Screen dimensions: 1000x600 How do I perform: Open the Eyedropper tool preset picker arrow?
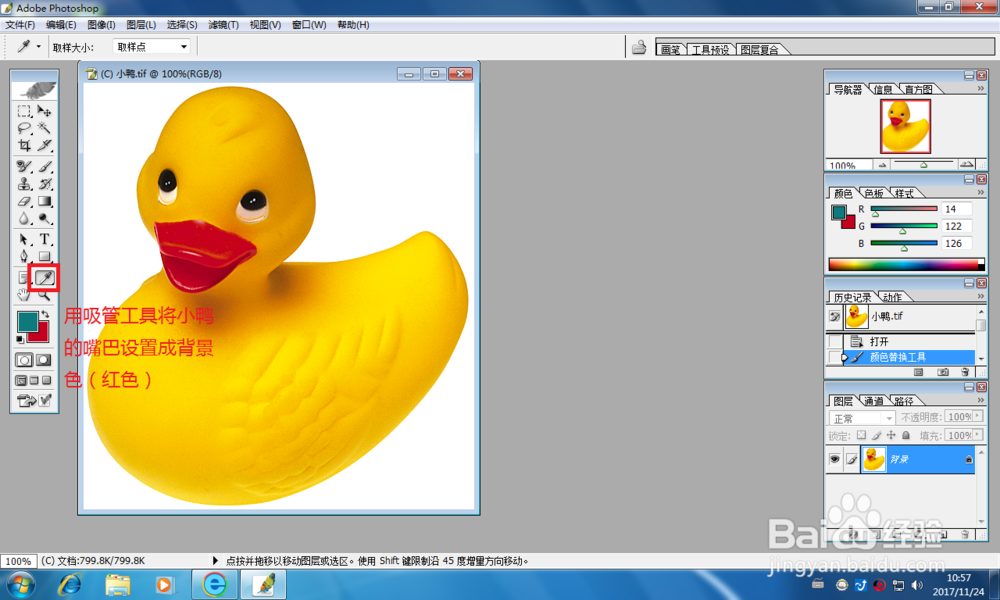38,47
